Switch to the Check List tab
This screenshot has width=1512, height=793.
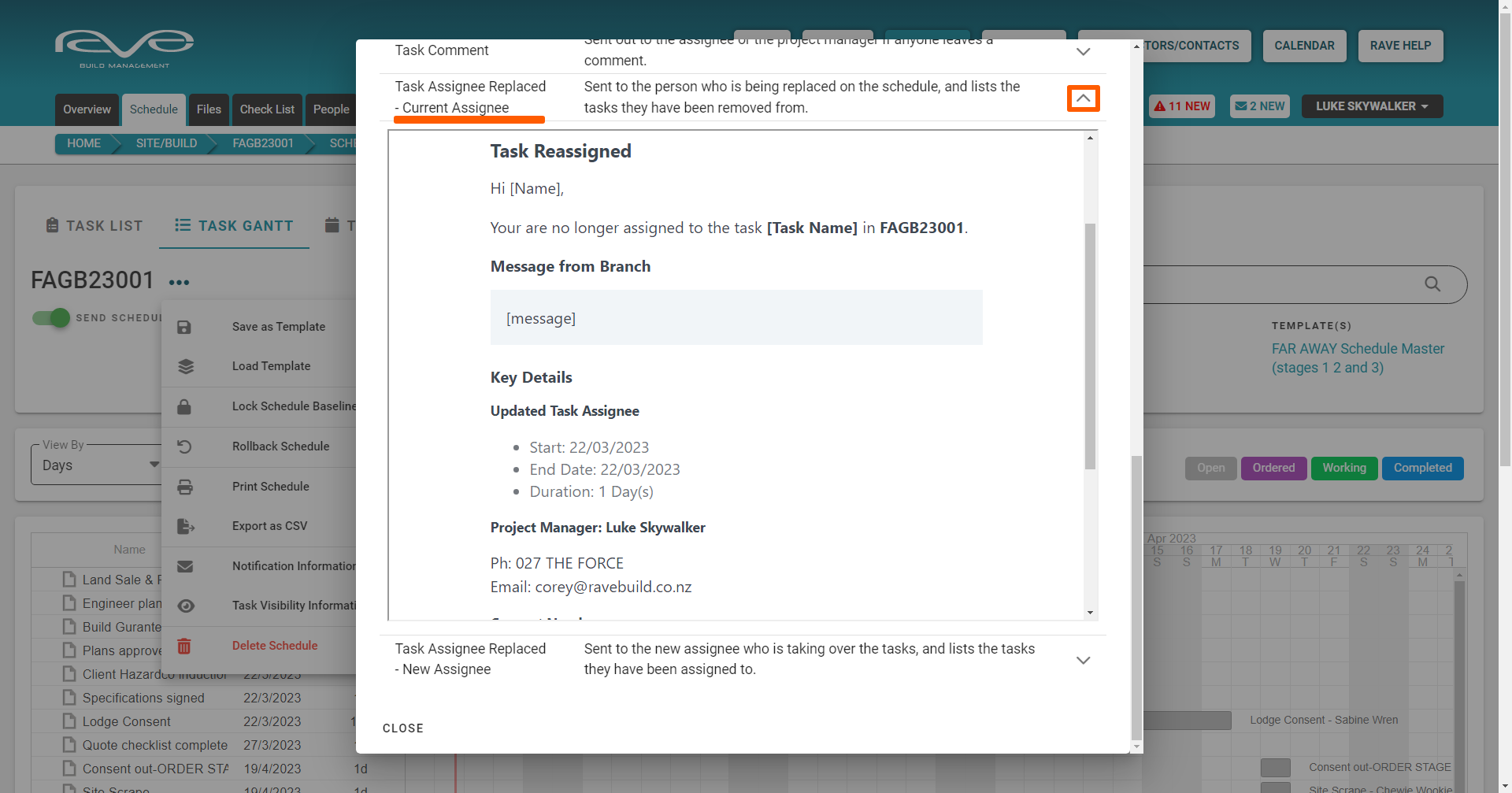tap(267, 109)
